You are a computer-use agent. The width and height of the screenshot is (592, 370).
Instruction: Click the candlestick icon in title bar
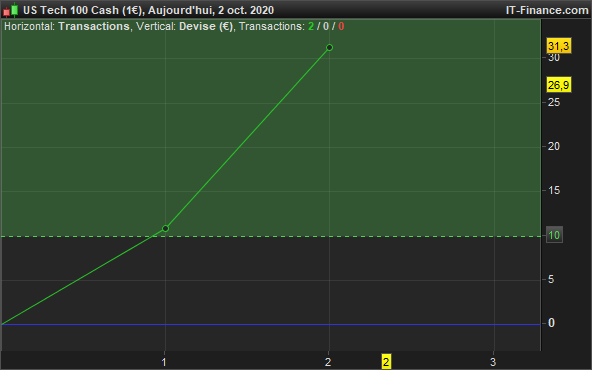click(x=11, y=10)
